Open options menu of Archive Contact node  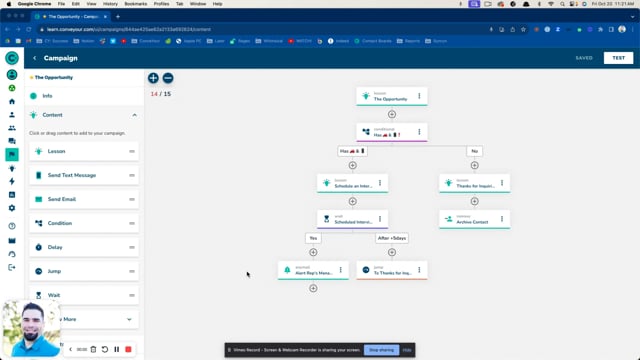[x=502, y=219]
